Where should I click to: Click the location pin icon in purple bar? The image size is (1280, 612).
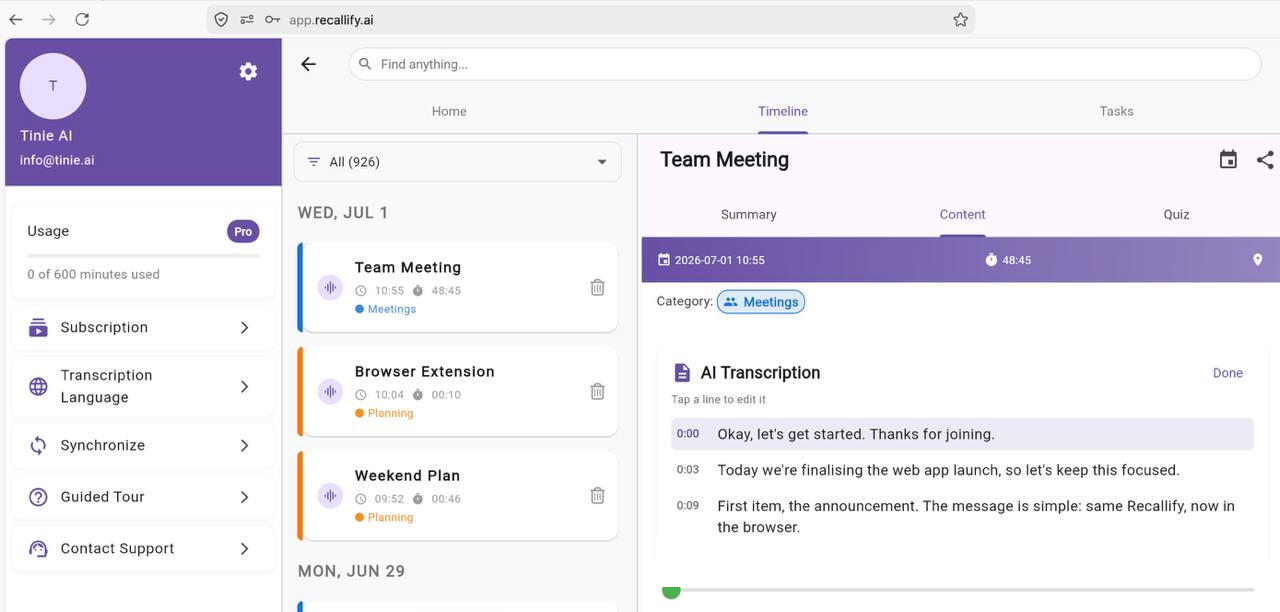click(x=1258, y=260)
